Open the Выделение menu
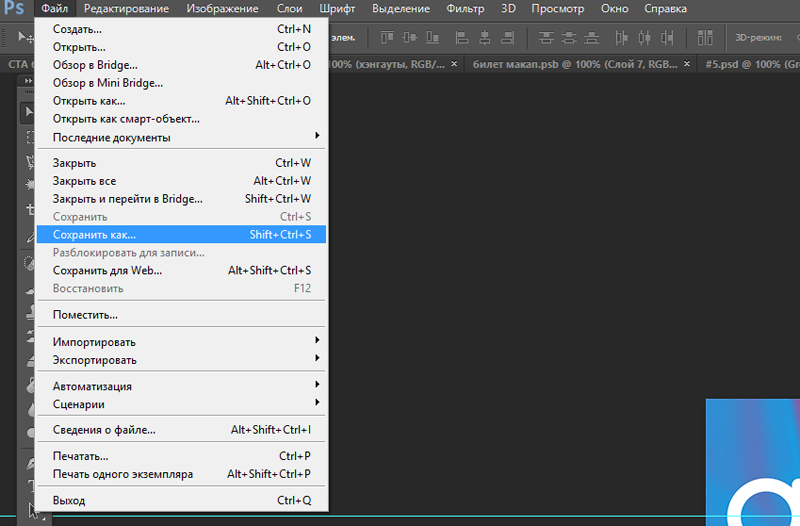800x526 pixels. [x=401, y=9]
